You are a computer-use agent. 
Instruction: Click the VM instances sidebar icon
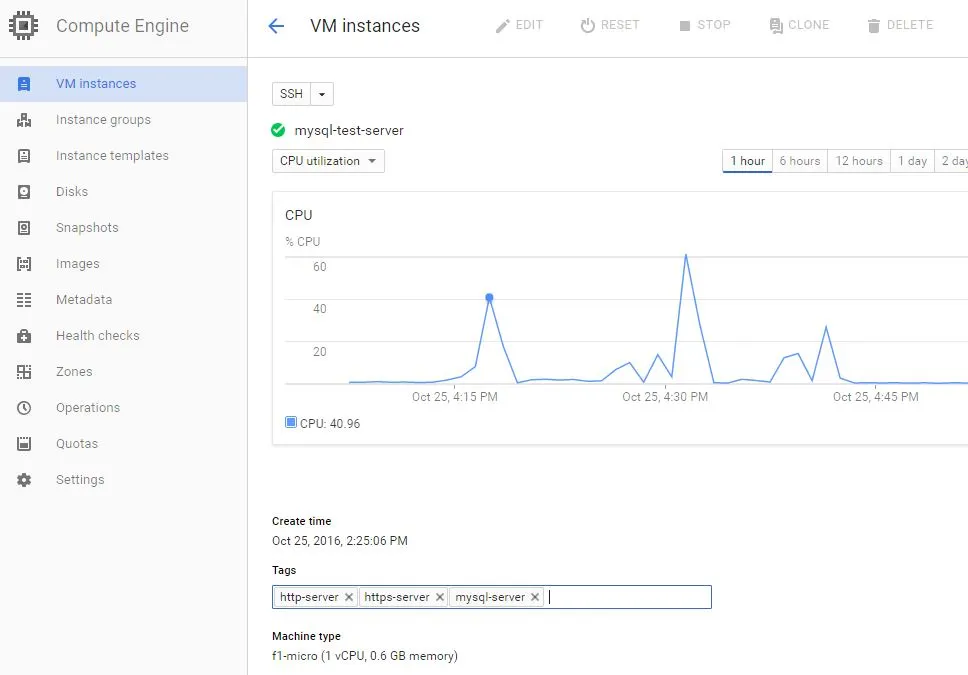pos(24,84)
